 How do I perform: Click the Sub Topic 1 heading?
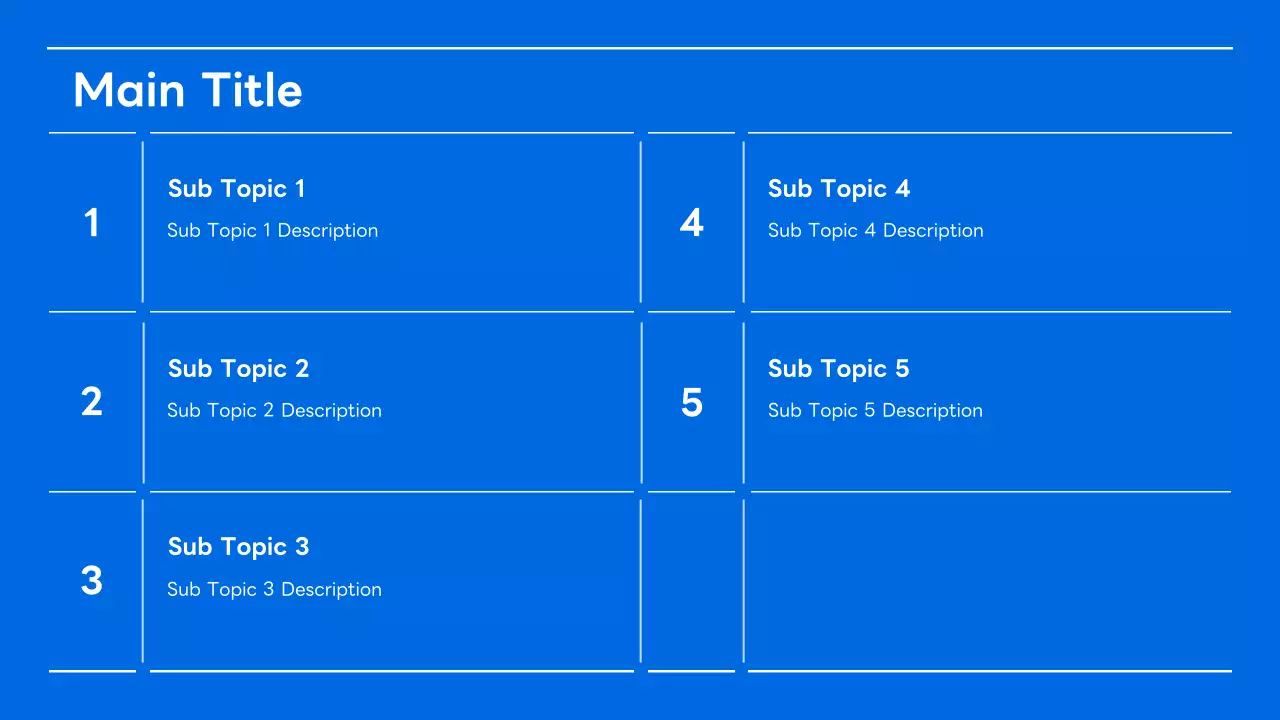click(x=236, y=189)
